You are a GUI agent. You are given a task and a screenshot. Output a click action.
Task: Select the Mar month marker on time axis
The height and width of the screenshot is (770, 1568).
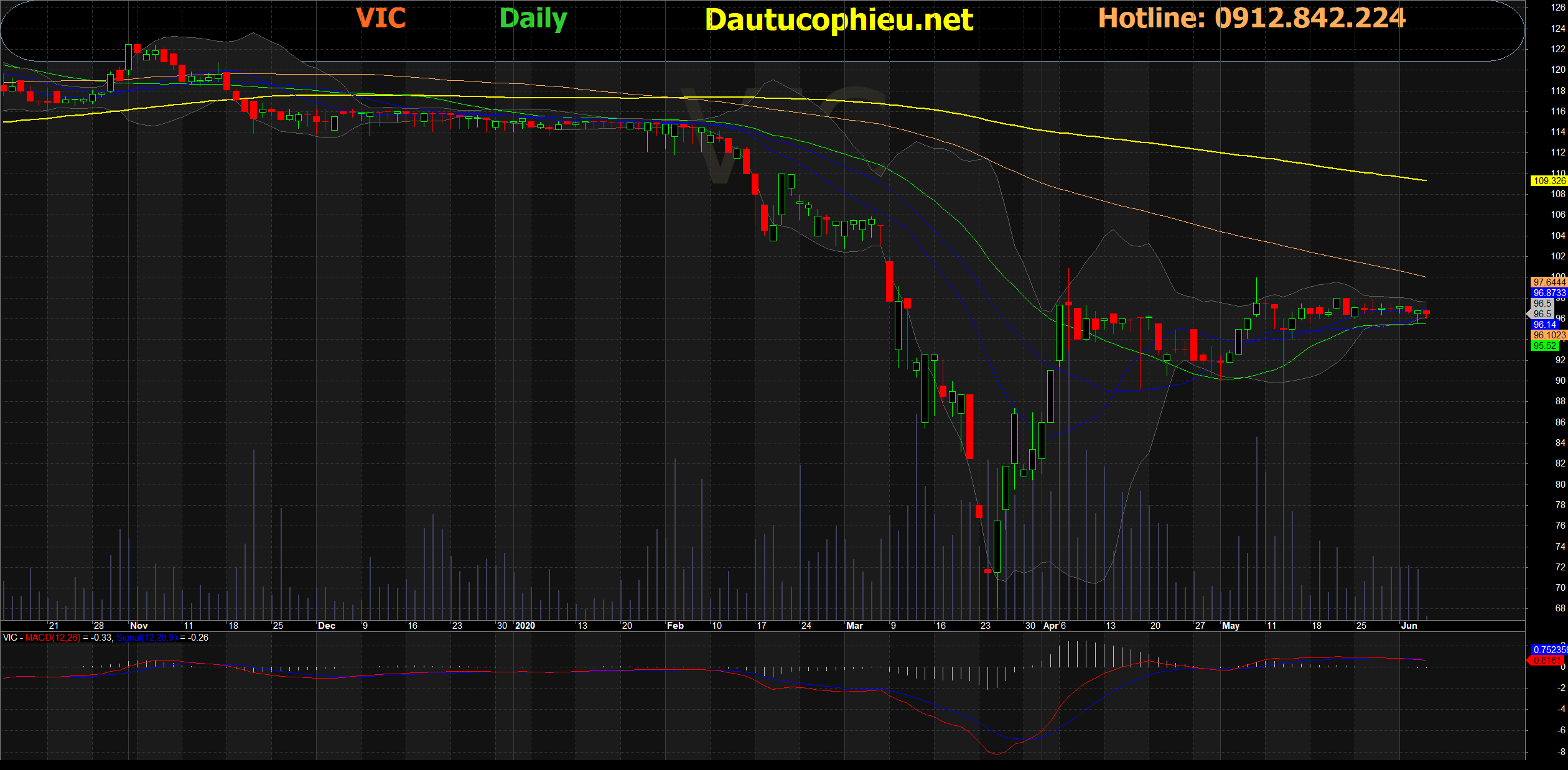click(854, 626)
